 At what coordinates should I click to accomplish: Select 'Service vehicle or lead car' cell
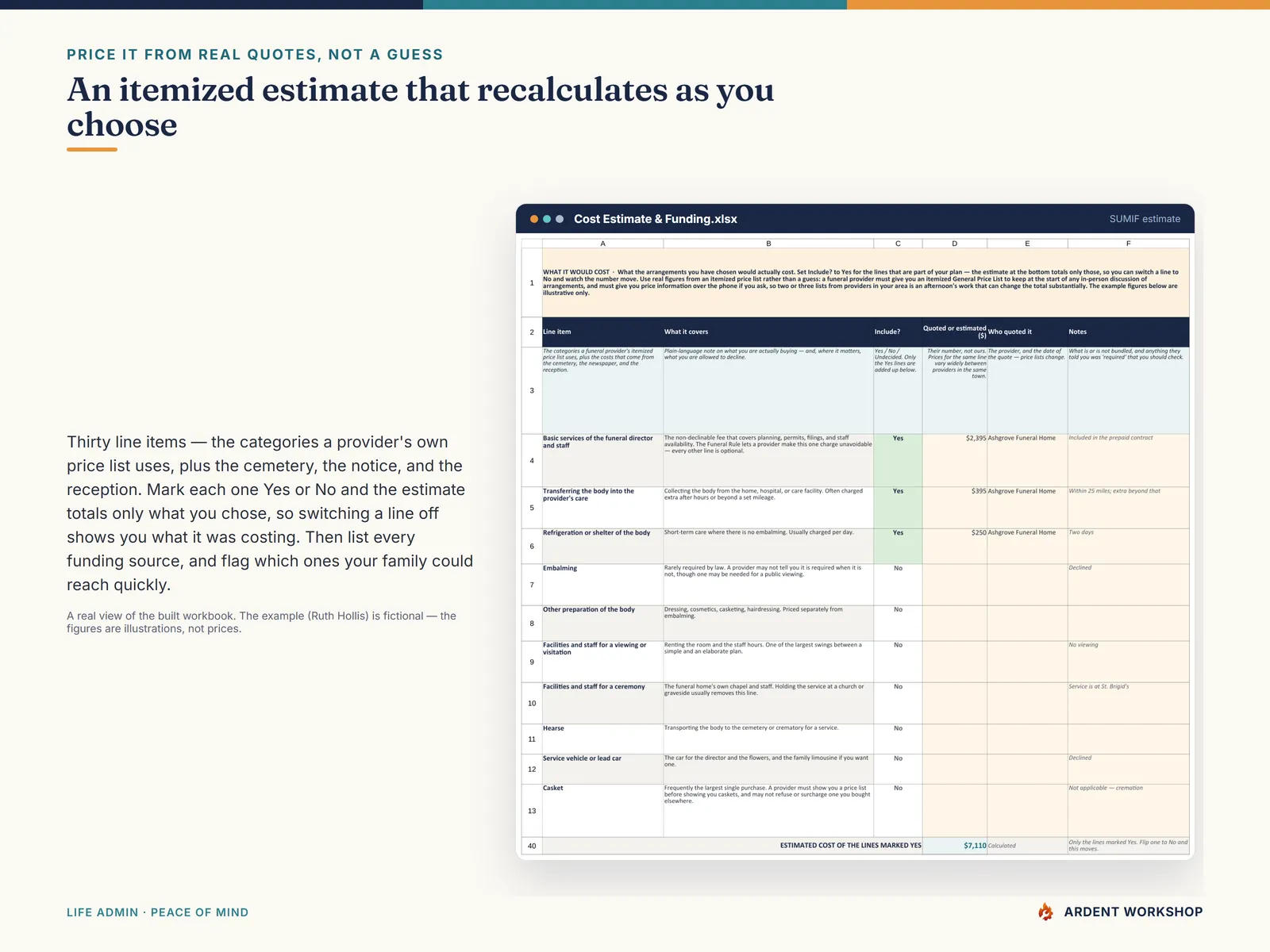coord(602,769)
